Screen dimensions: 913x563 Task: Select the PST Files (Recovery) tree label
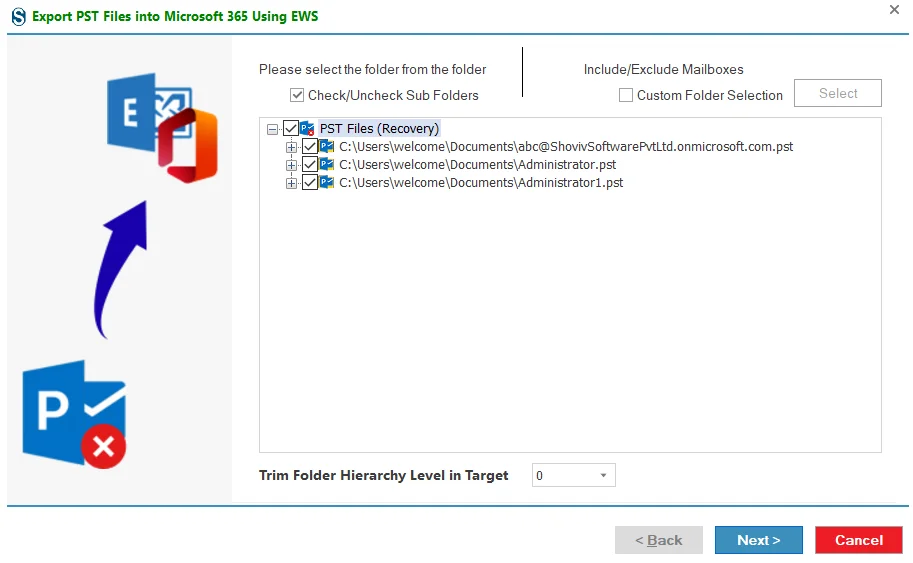coord(379,129)
